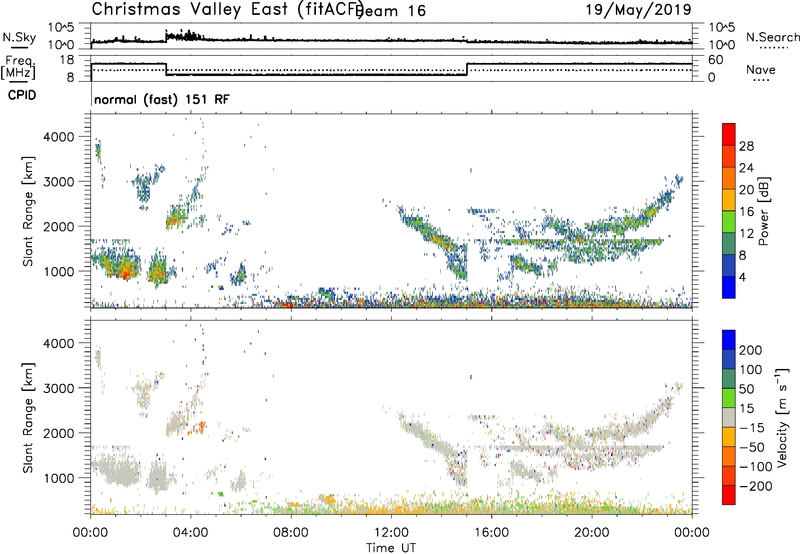
Task: Click the '08:00' time axis label
Action: (291, 533)
